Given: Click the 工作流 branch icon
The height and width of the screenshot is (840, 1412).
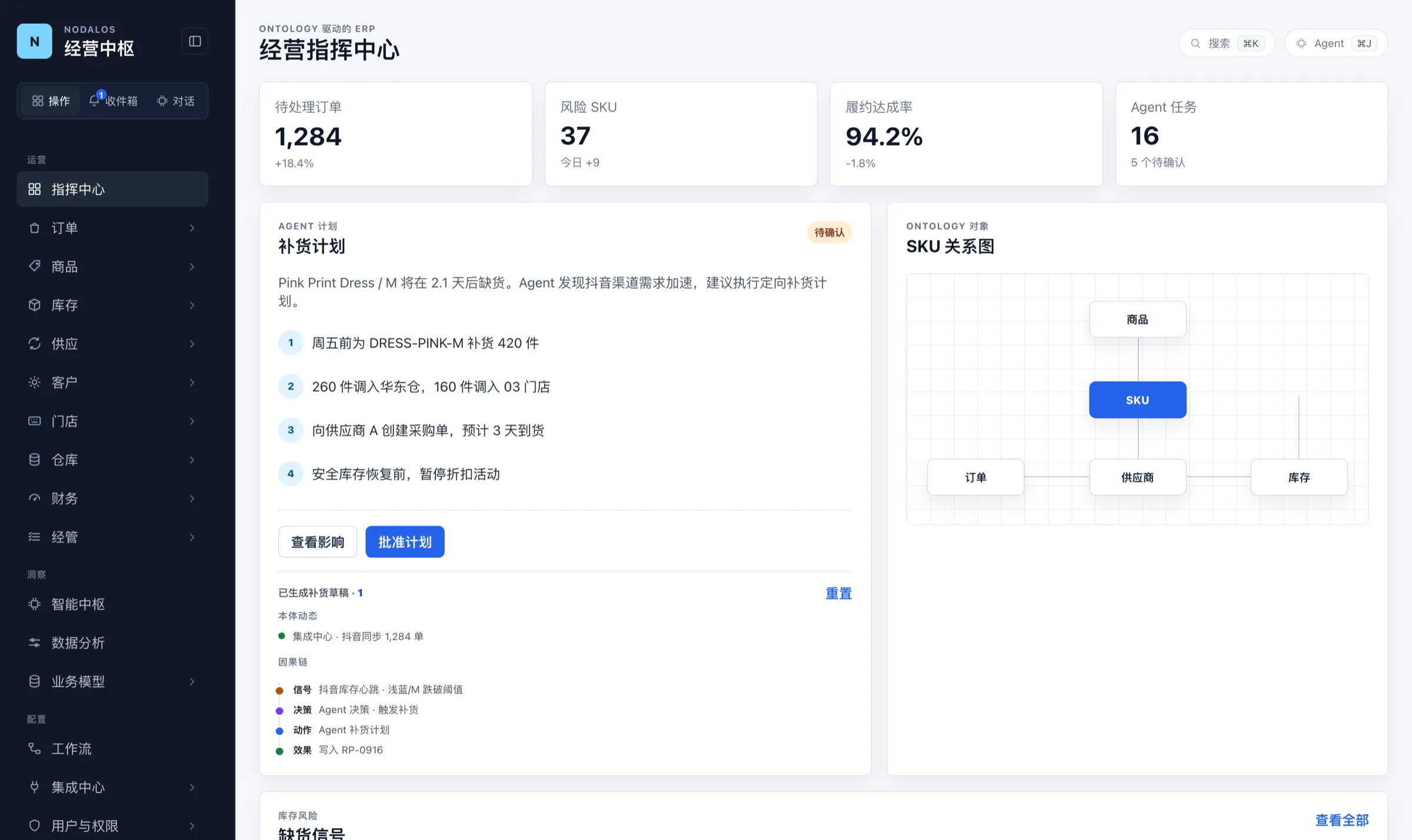Looking at the screenshot, I should coord(35,748).
